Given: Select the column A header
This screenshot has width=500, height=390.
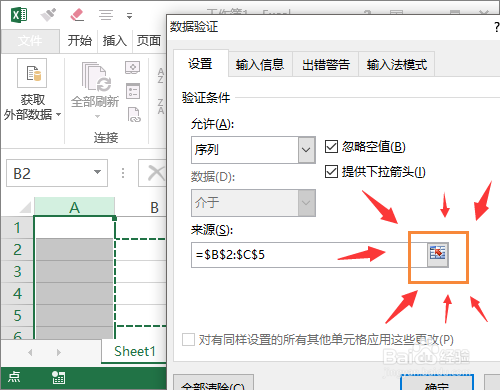Looking at the screenshot, I should tap(74, 207).
